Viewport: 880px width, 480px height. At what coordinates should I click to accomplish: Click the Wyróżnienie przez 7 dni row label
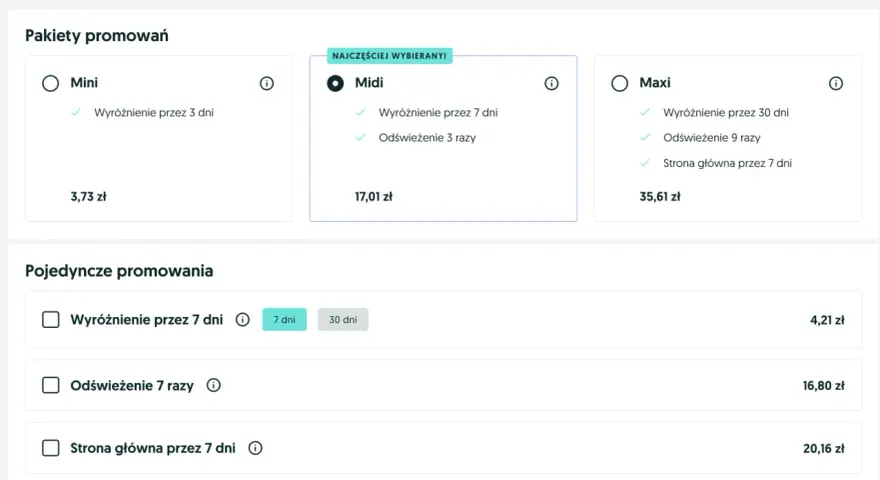146,320
